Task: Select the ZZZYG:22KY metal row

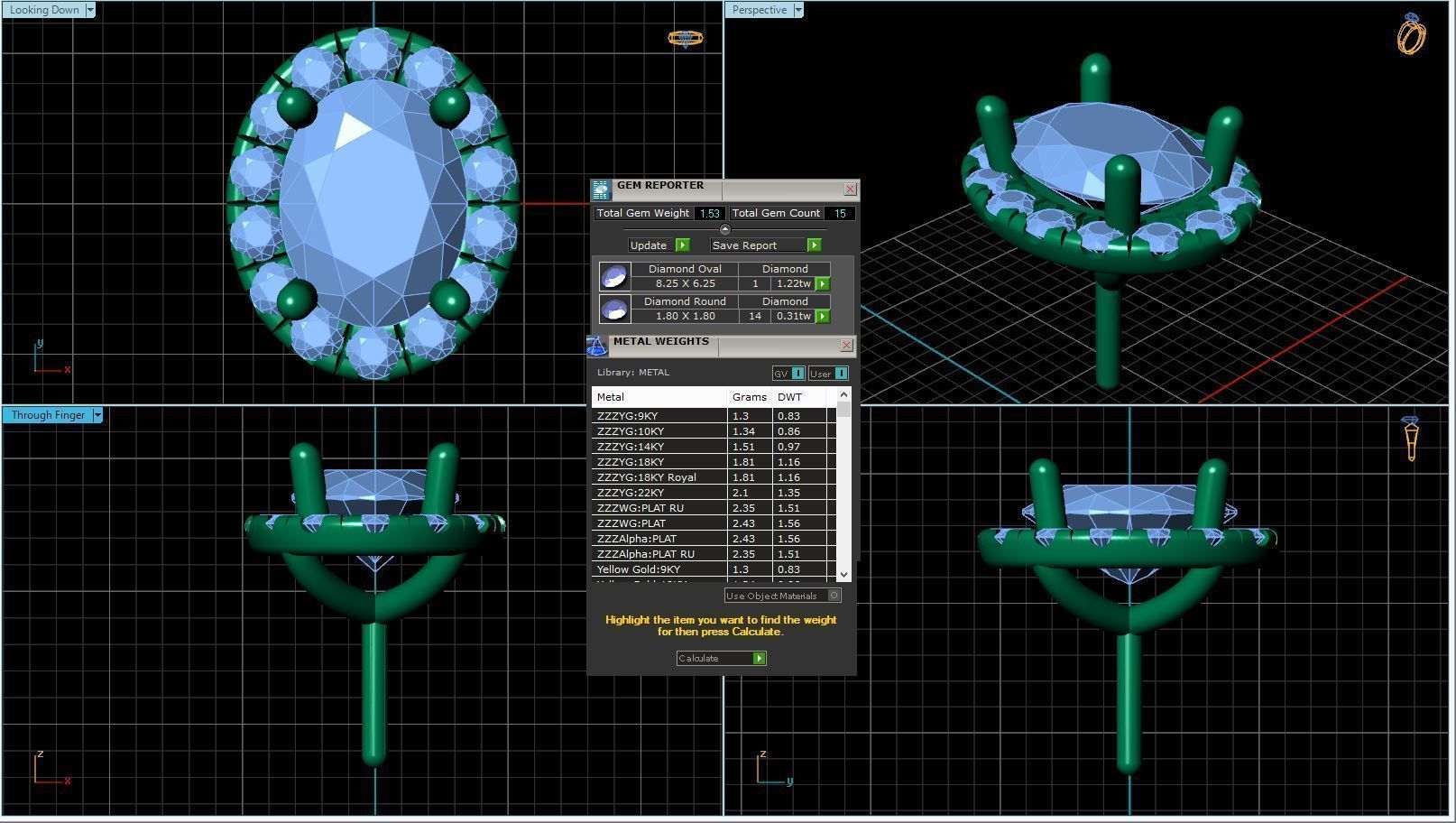Action: click(x=714, y=493)
